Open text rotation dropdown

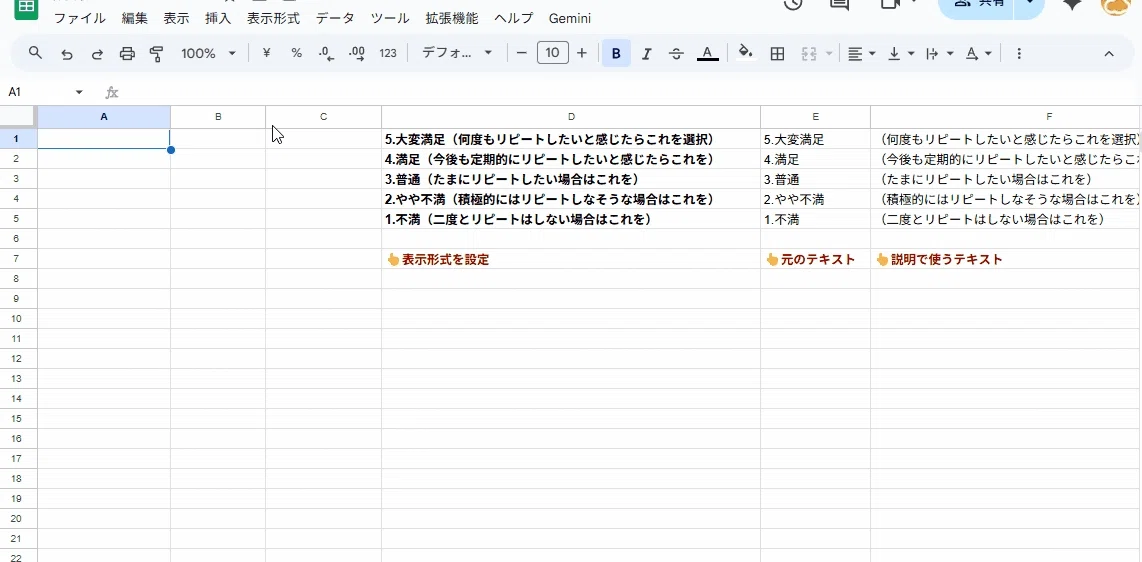click(x=978, y=53)
